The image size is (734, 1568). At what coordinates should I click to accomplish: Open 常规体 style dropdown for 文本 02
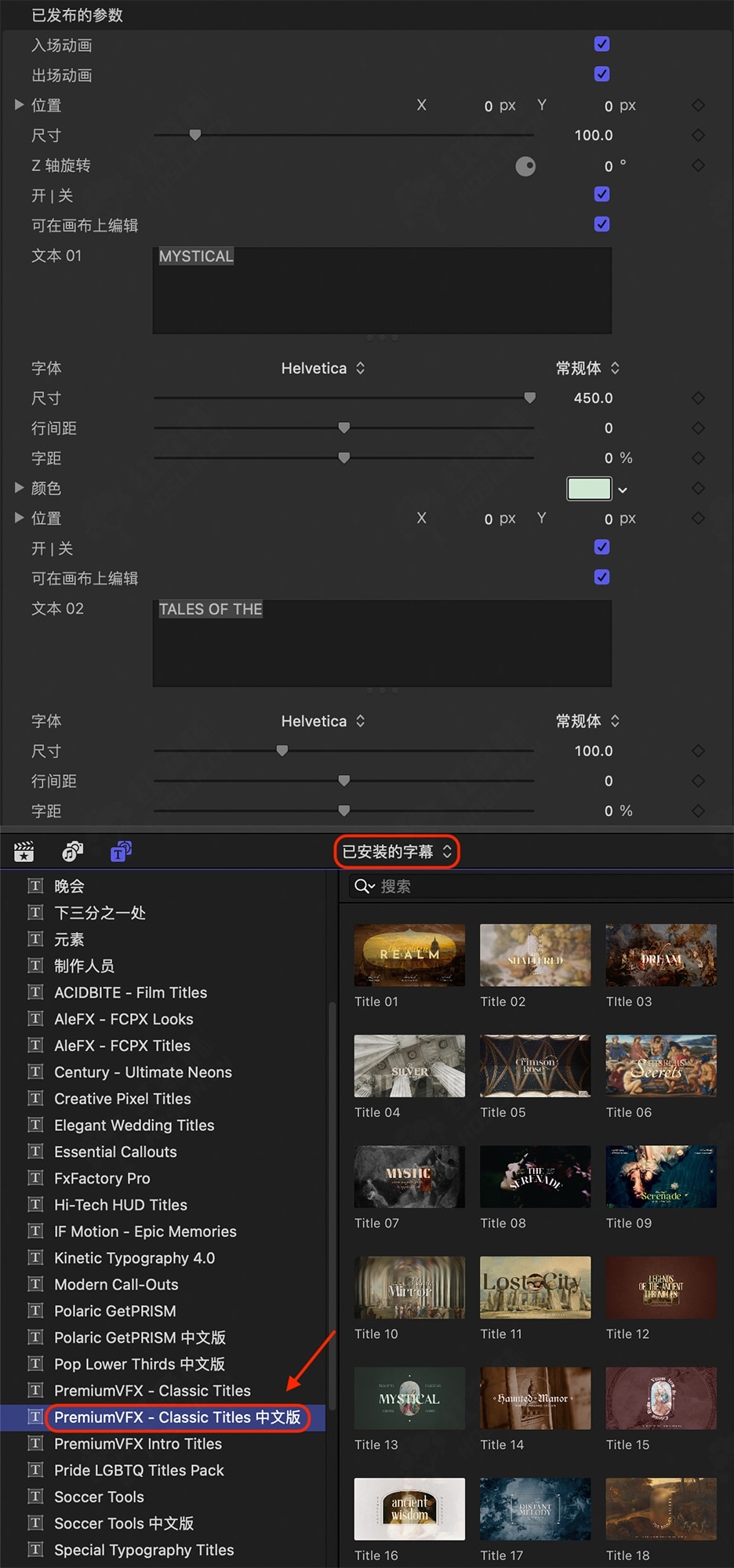pyautogui.click(x=587, y=721)
